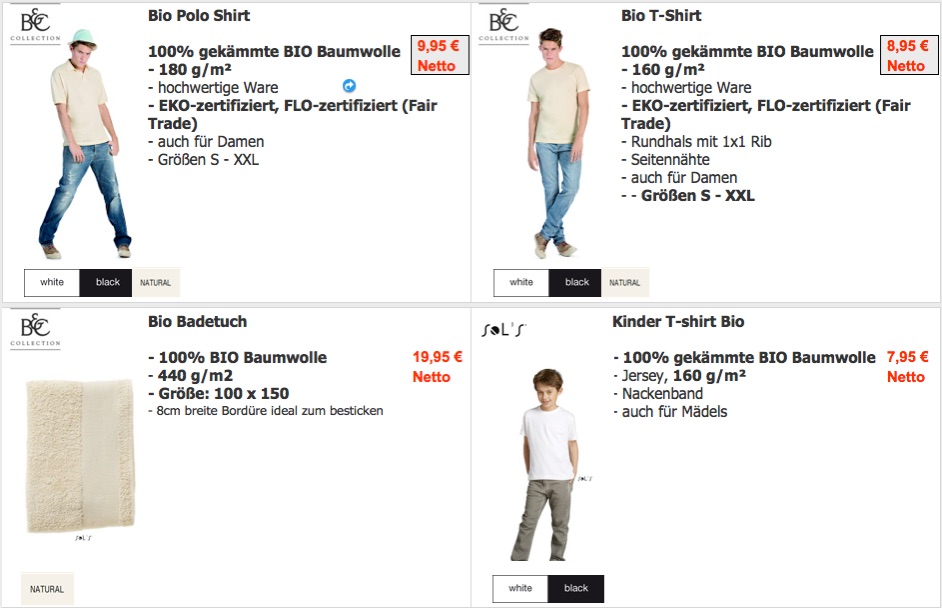This screenshot has height=608, width=942.
Task: Select white color for Bio Polo Shirt
Action: (x=52, y=282)
